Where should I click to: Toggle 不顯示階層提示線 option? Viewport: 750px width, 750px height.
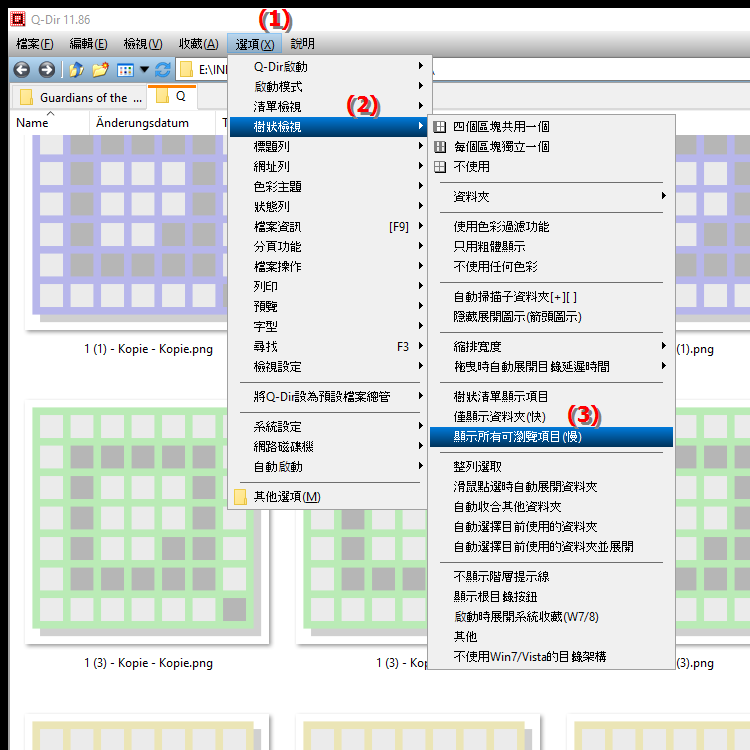click(551, 577)
